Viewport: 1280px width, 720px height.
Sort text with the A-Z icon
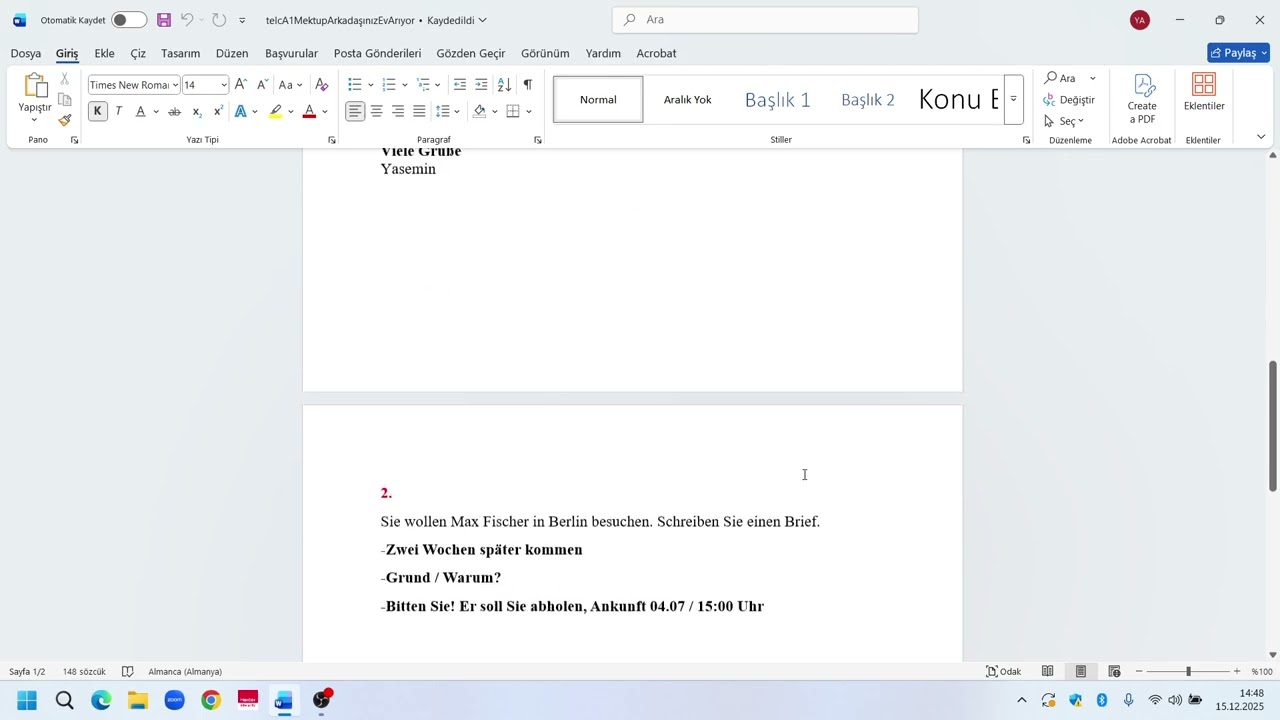click(x=504, y=85)
